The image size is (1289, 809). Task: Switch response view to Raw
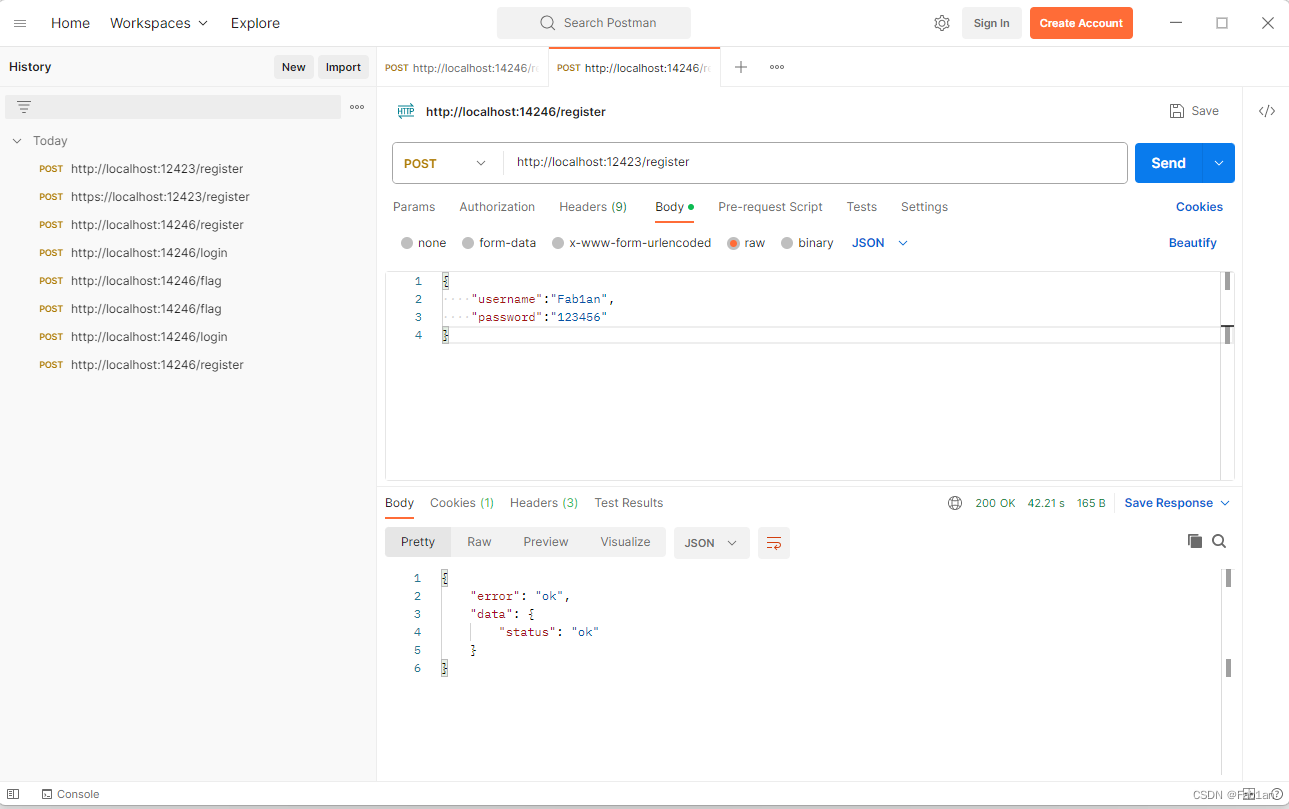pos(479,542)
